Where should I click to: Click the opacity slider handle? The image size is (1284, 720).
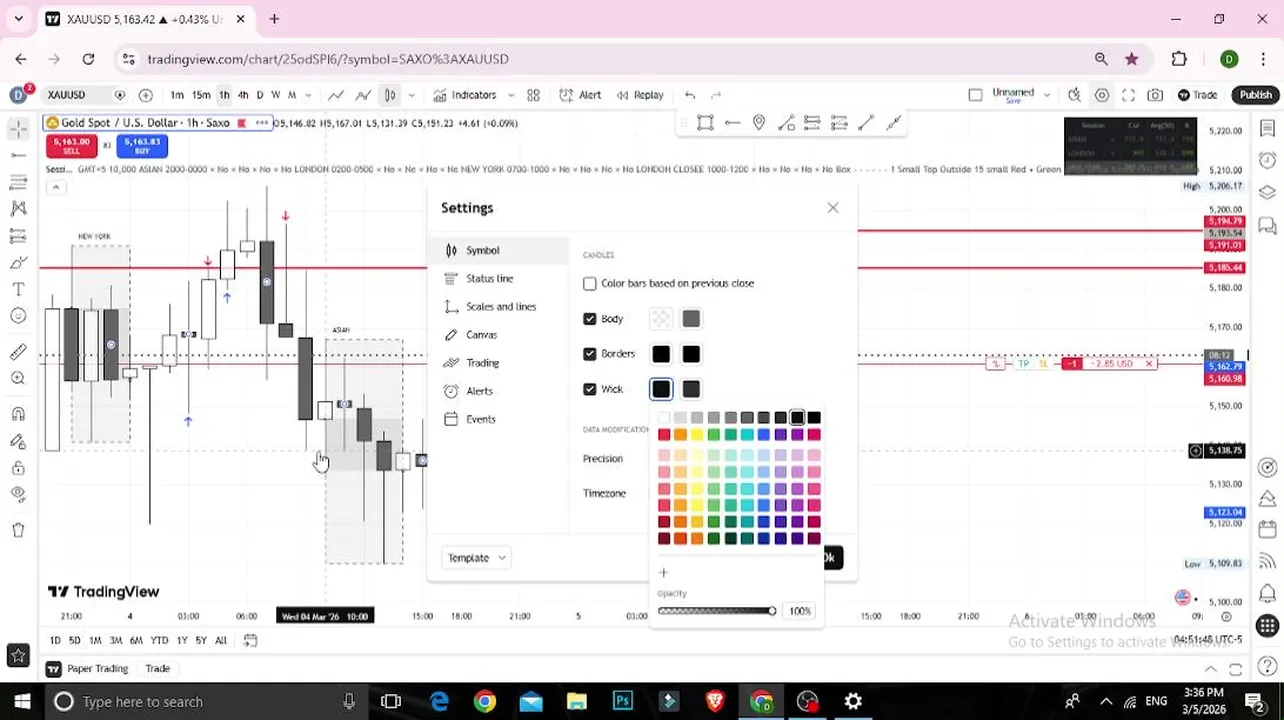click(x=771, y=611)
